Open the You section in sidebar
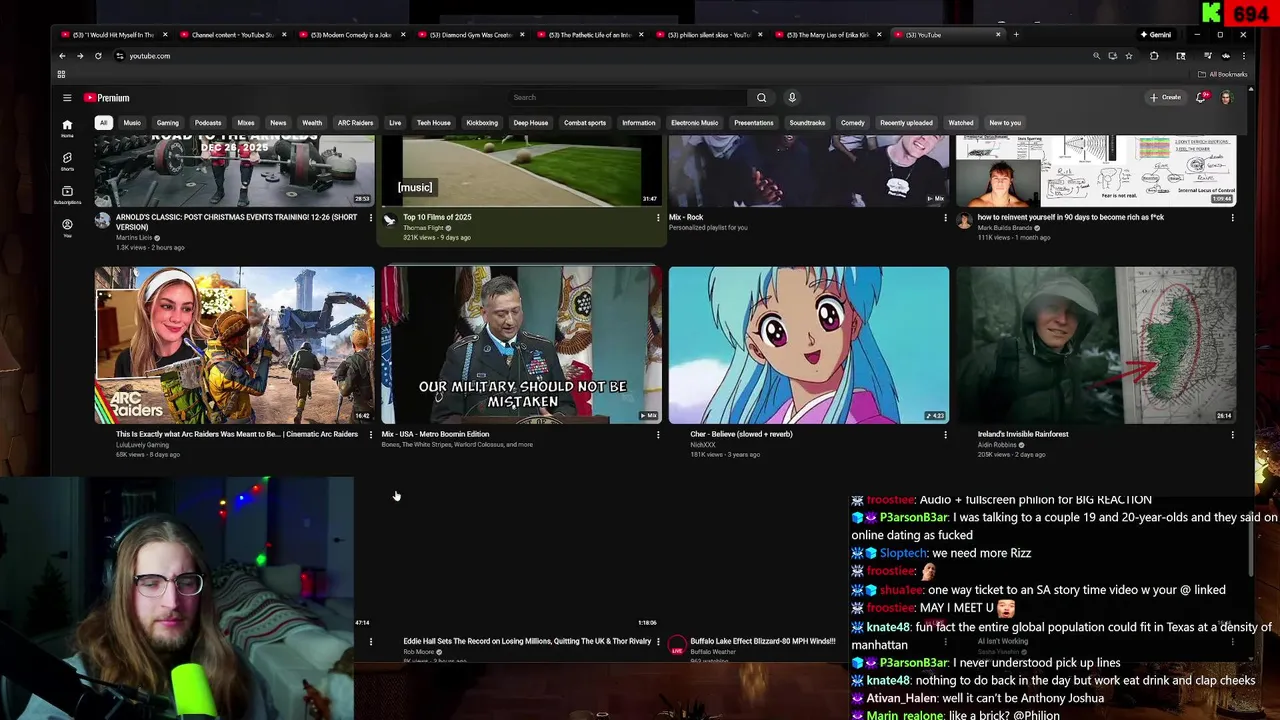 pos(67,228)
